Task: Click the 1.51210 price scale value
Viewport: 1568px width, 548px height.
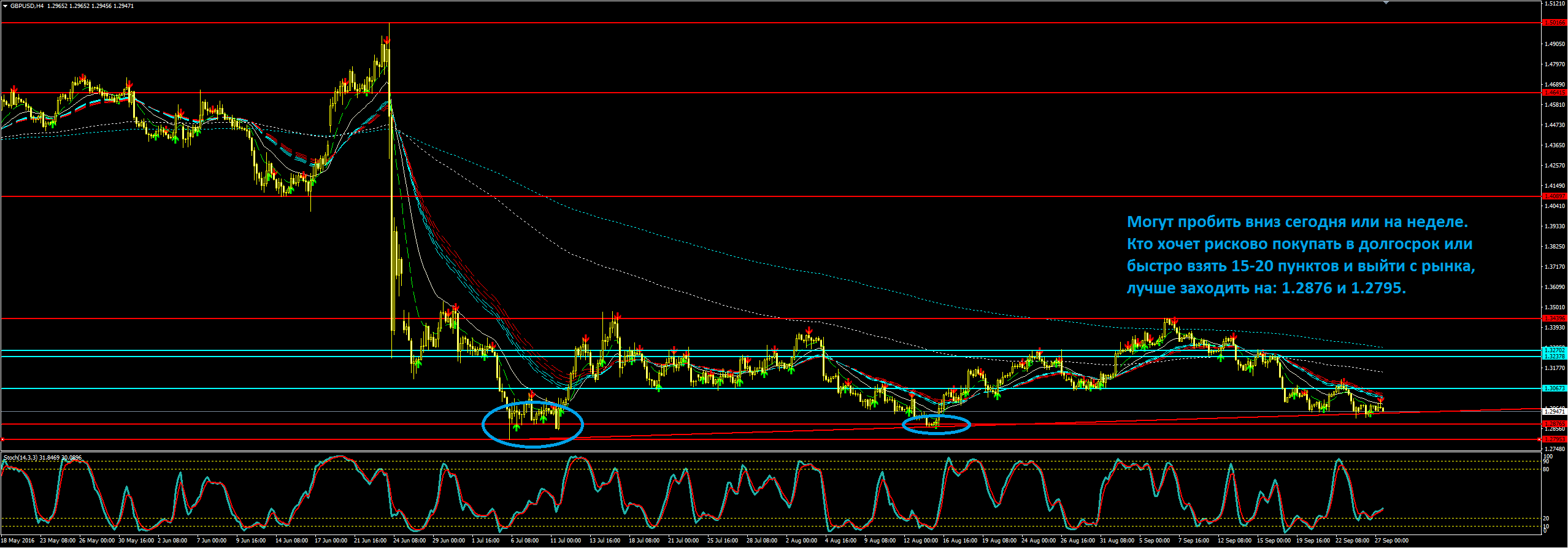Action: [1554, 4]
